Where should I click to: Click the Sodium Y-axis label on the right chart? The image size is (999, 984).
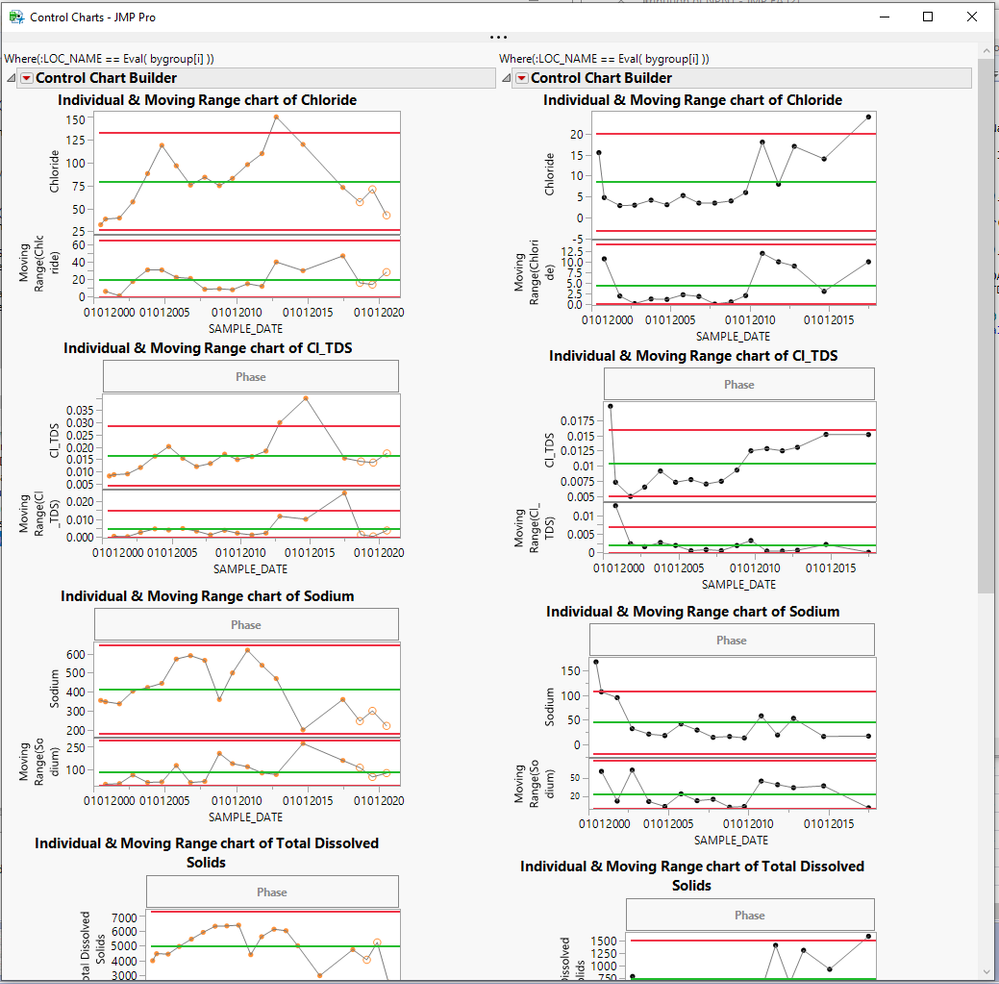[549, 707]
